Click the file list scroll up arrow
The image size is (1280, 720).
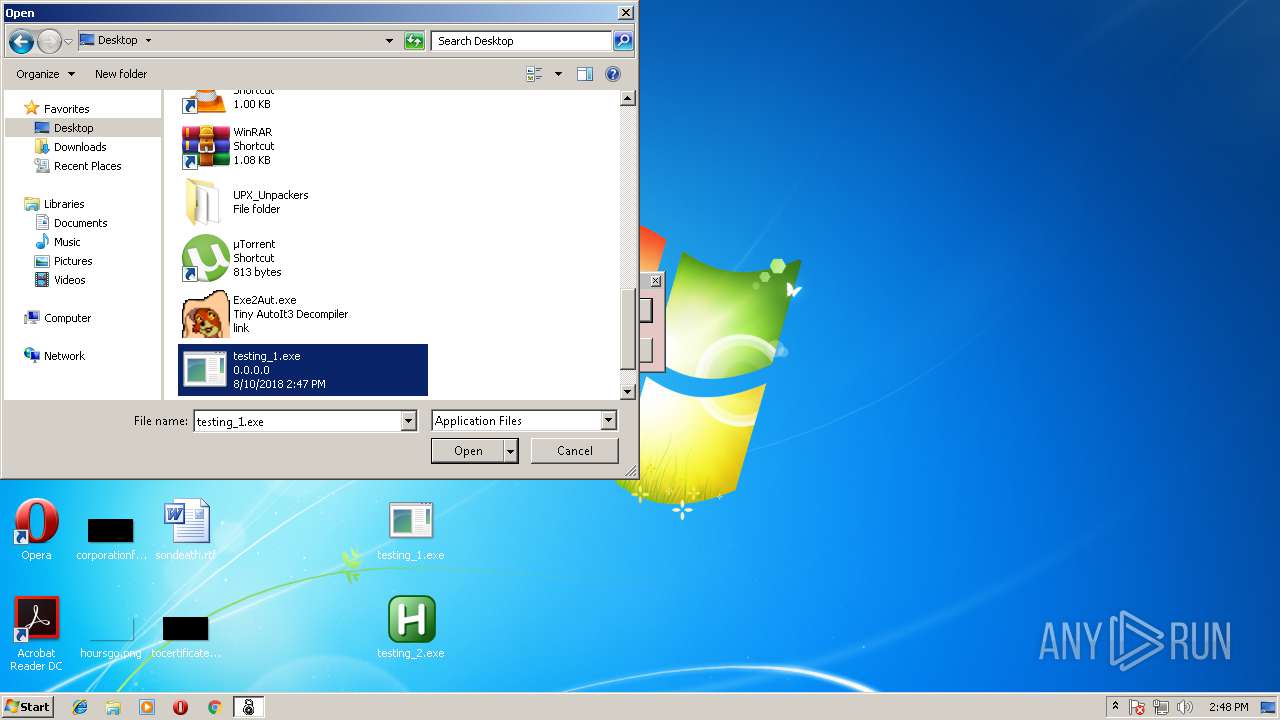(628, 98)
